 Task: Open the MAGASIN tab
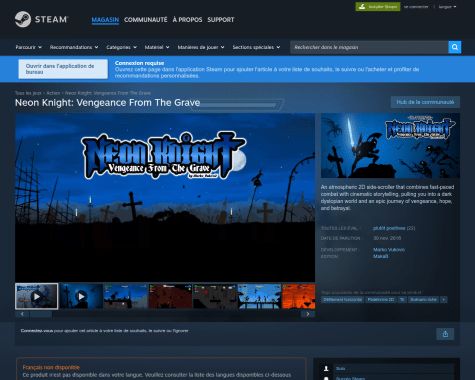click(105, 20)
